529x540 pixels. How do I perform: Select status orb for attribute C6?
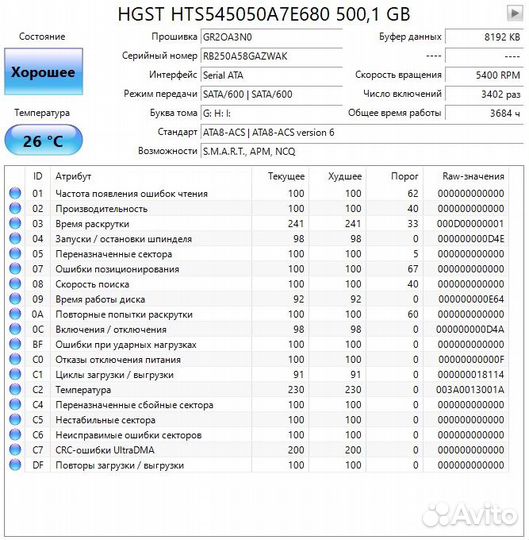click(x=15, y=435)
